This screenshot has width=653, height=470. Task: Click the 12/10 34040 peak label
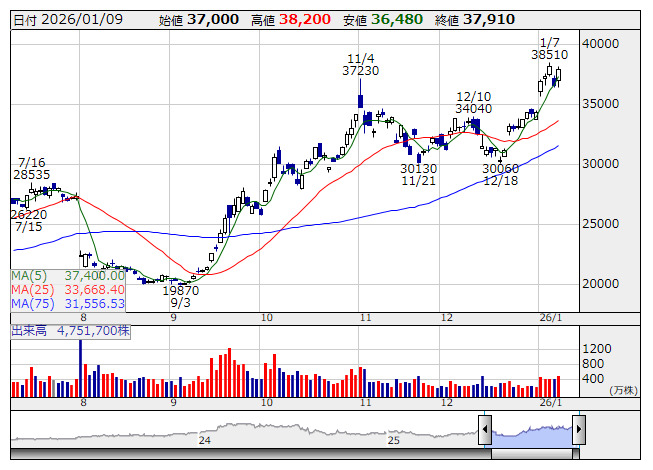tap(474, 103)
